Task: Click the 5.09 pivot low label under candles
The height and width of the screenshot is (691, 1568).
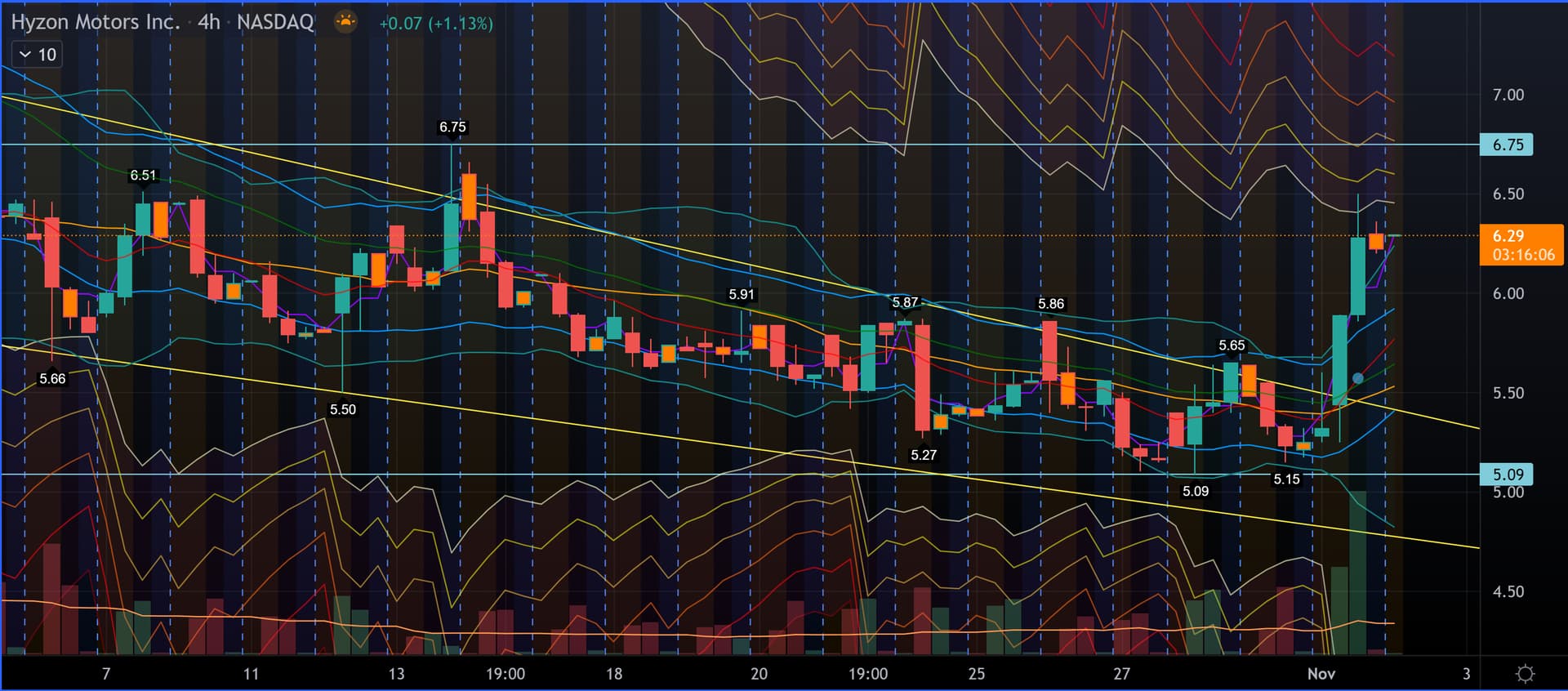Action: (x=1196, y=491)
